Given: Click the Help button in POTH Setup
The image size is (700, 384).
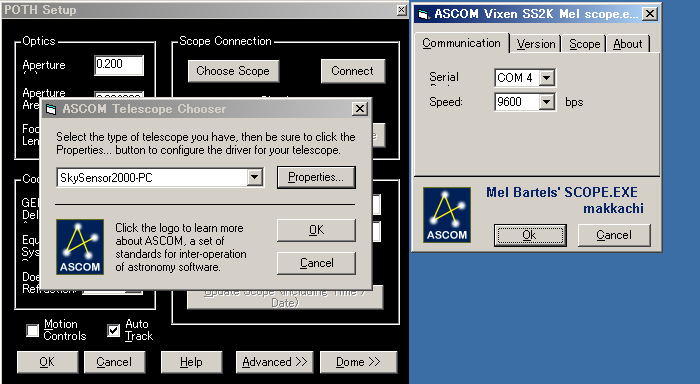Looking at the screenshot, I should [x=191, y=362].
